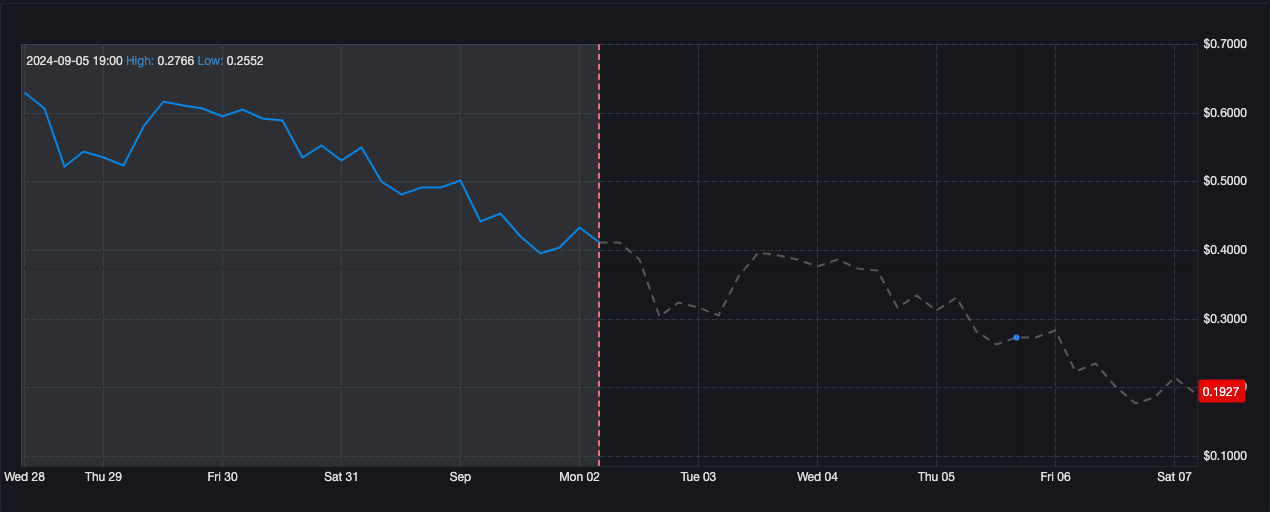This screenshot has width=1270, height=512.
Task: Click the $0.4000 price axis label
Action: coord(1224,250)
